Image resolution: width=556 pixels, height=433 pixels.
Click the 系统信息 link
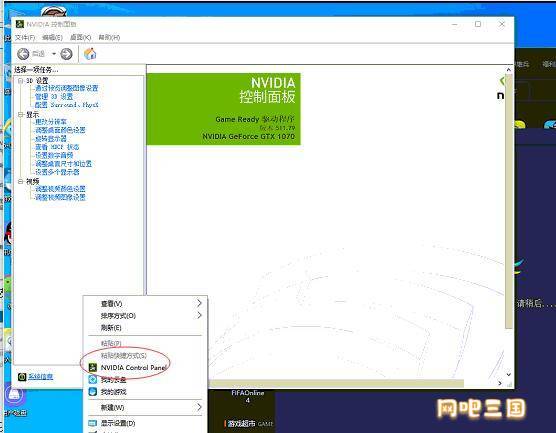[41, 377]
